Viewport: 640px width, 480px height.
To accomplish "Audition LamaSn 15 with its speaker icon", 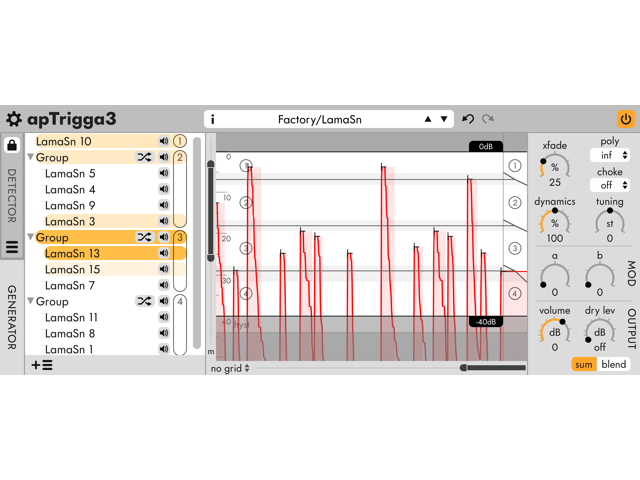I will (164, 269).
